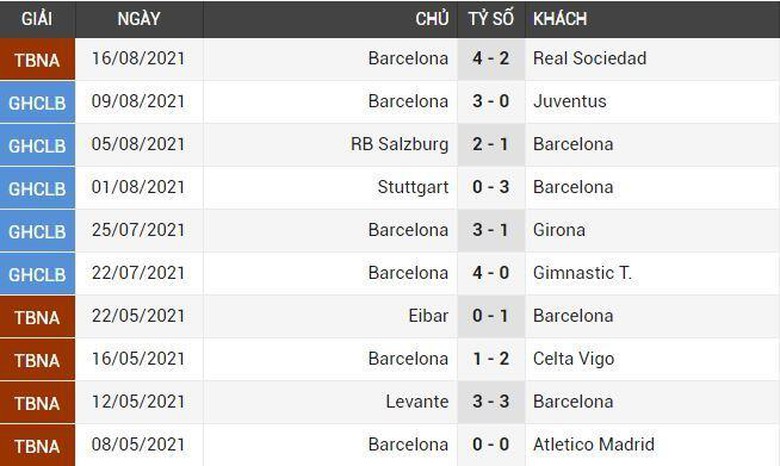The height and width of the screenshot is (466, 780).
Task: Click the NGÀY column header
Action: click(138, 19)
